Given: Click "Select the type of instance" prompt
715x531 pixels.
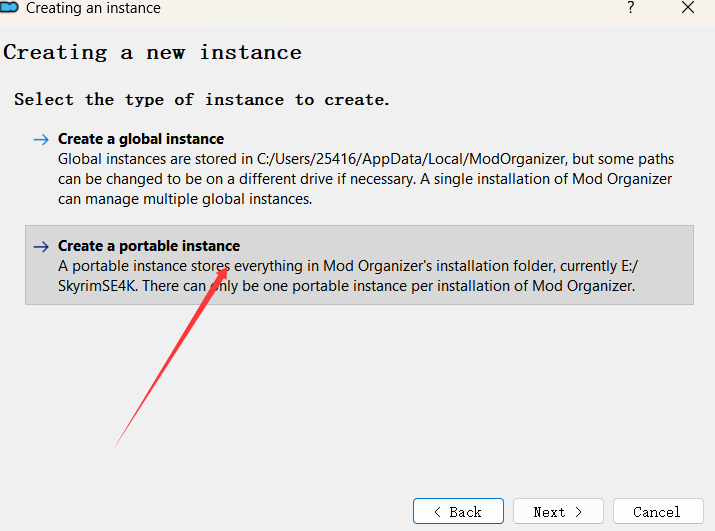Looking at the screenshot, I should pyautogui.click(x=201, y=100).
